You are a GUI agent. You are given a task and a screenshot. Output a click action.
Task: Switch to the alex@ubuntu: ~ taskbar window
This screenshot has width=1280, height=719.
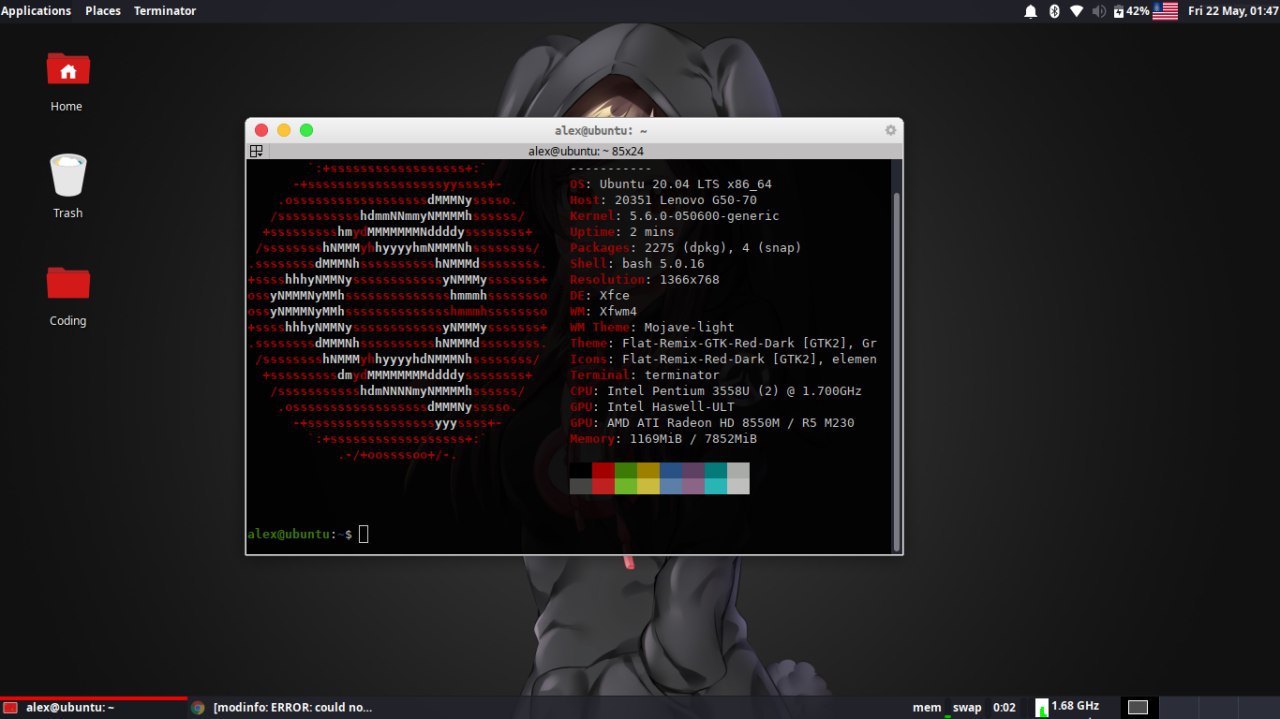pos(93,707)
